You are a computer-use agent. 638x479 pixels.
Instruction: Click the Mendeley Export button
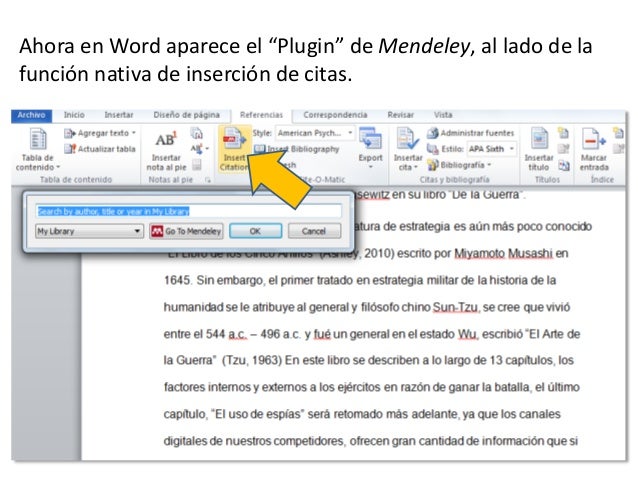click(370, 149)
